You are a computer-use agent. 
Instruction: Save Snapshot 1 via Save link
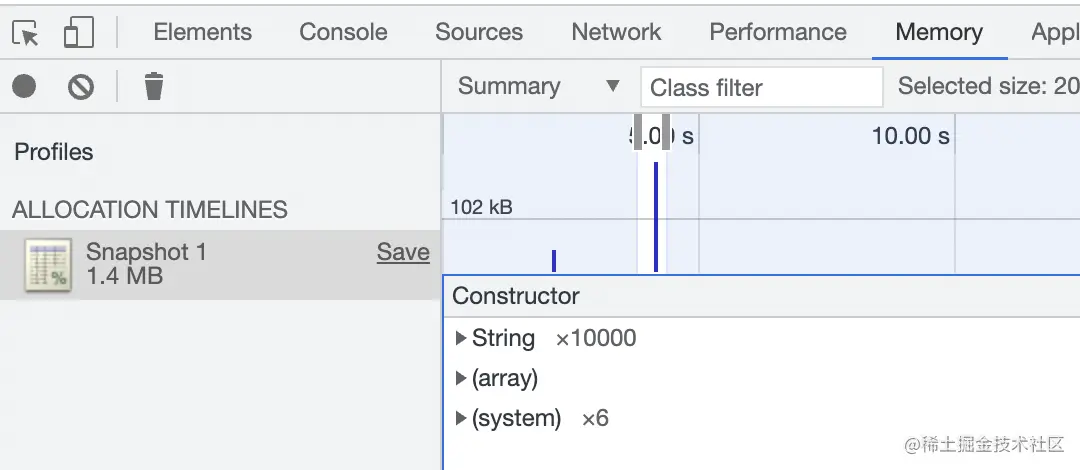click(403, 253)
